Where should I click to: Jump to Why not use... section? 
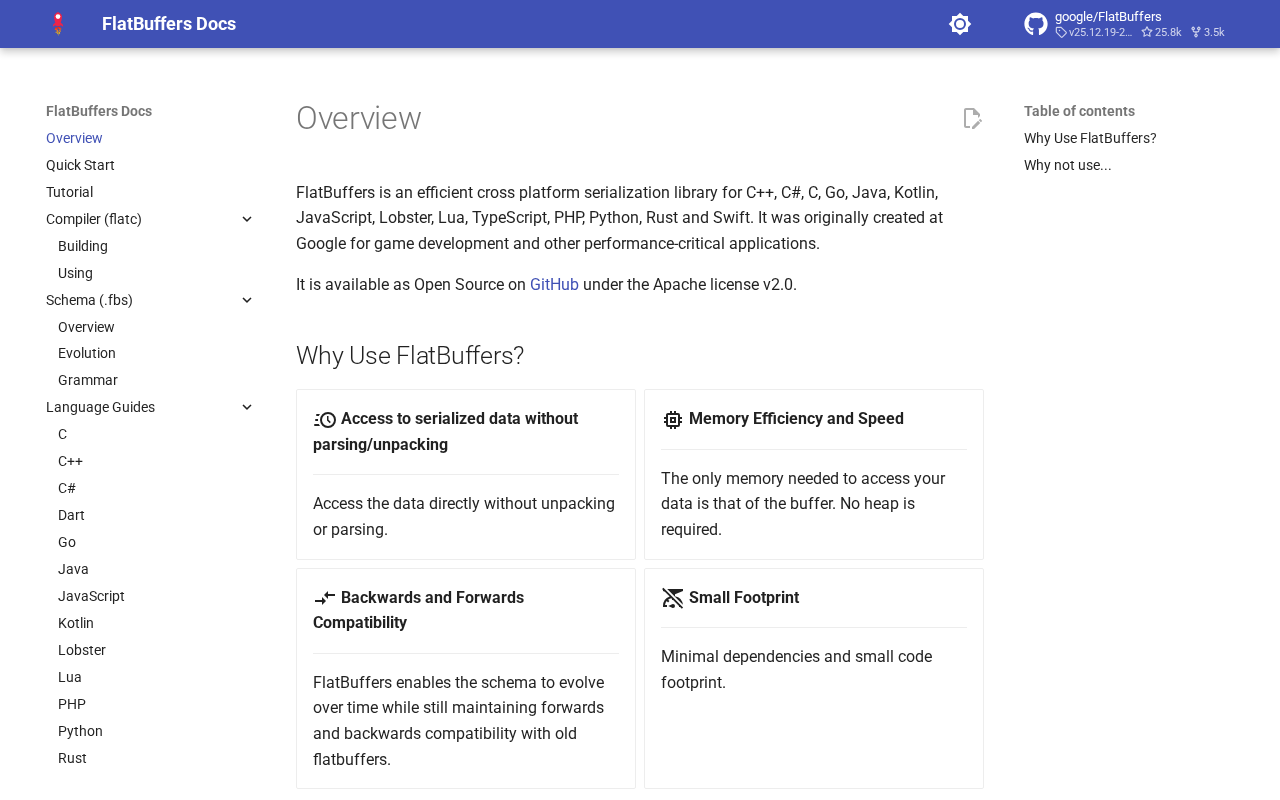pyautogui.click(x=1067, y=165)
